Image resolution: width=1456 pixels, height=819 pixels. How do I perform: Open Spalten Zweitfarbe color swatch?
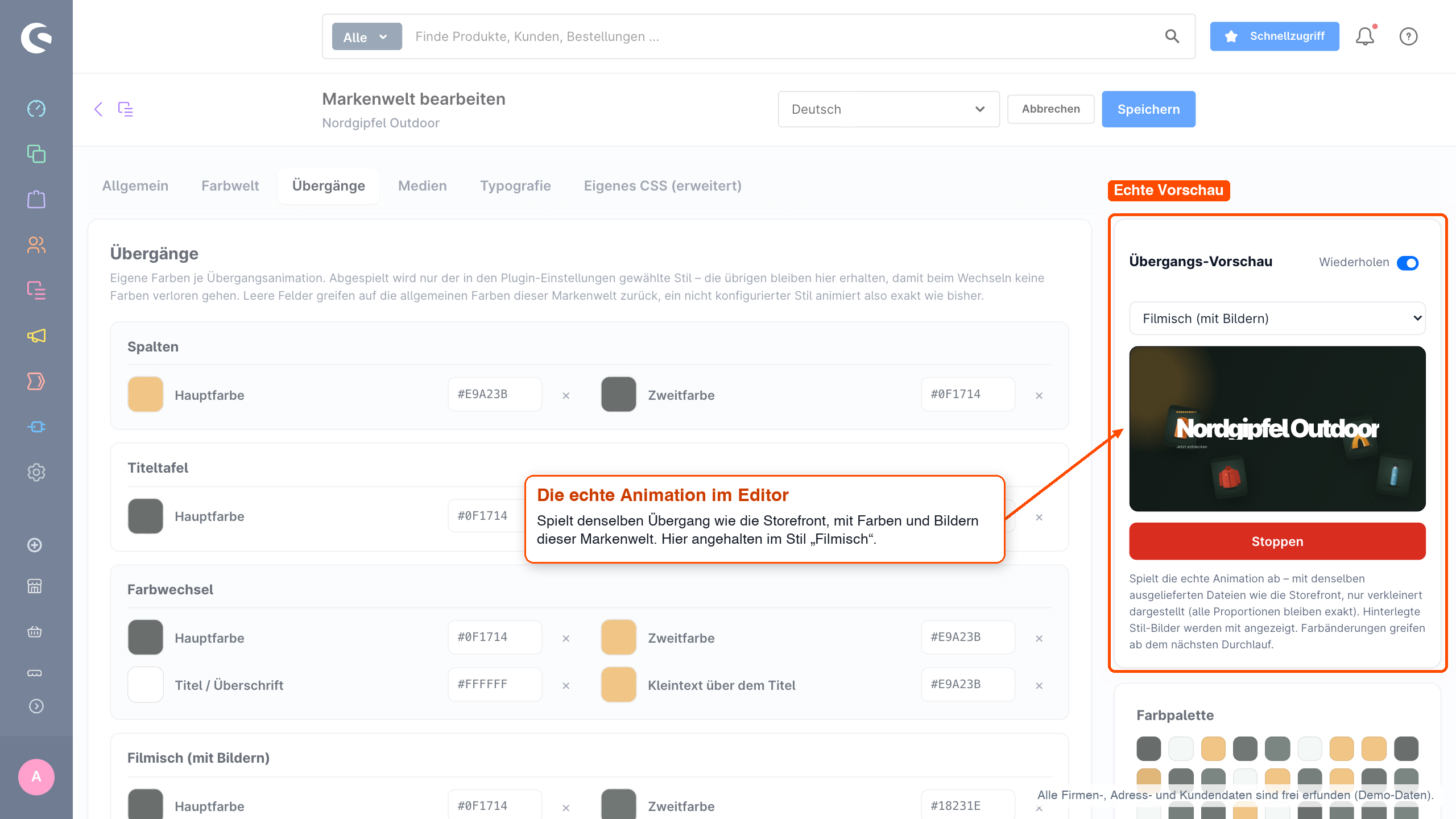(x=619, y=394)
